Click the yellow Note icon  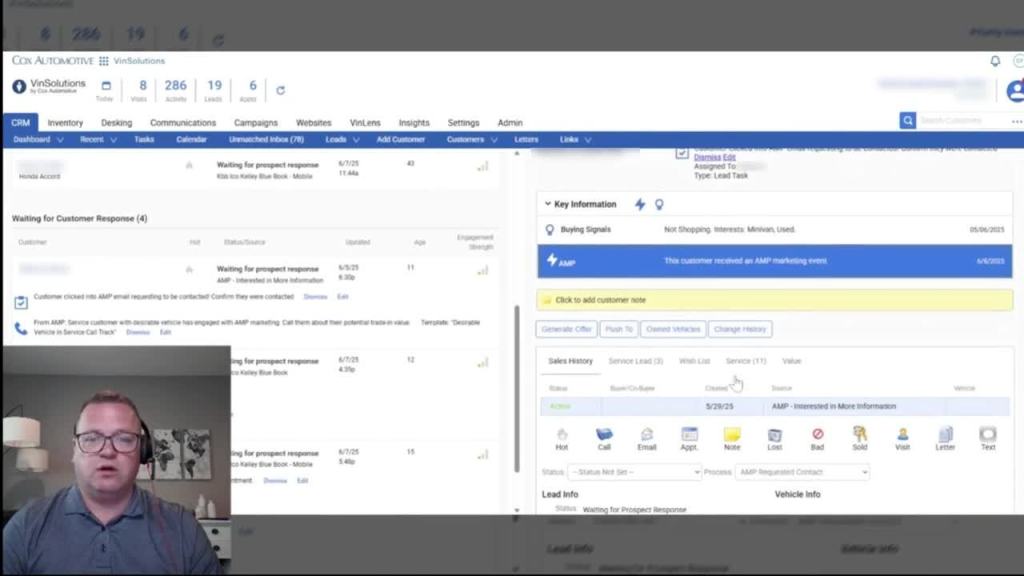coord(732,435)
